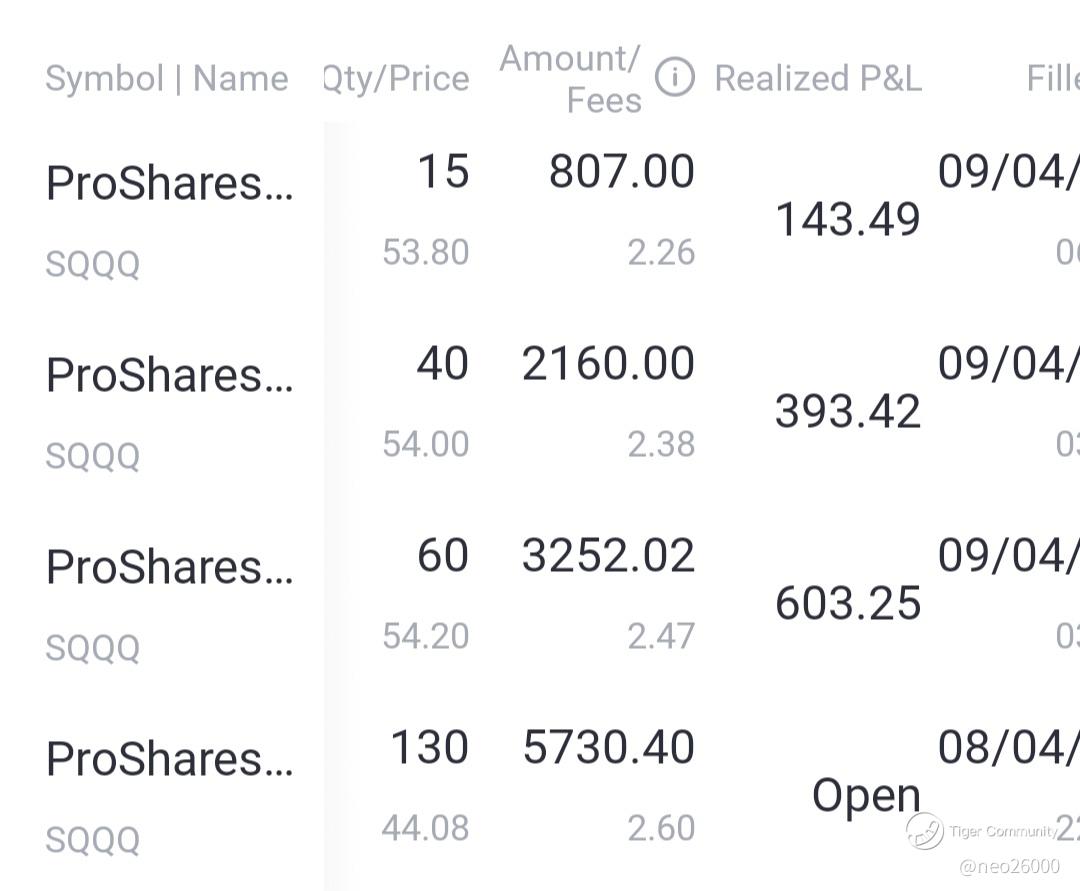This screenshot has height=891, width=1080.
Task: Click the 2160.00 amount cell
Action: (x=608, y=364)
